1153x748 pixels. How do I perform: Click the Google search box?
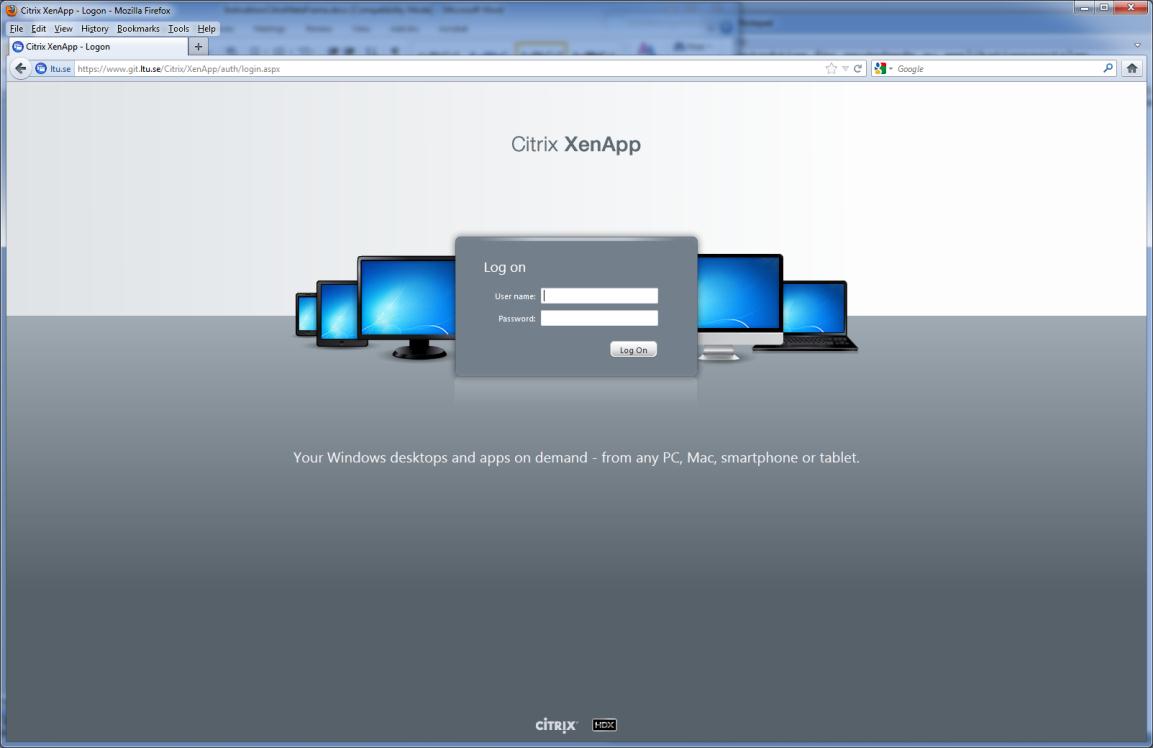pyautogui.click(x=996, y=68)
